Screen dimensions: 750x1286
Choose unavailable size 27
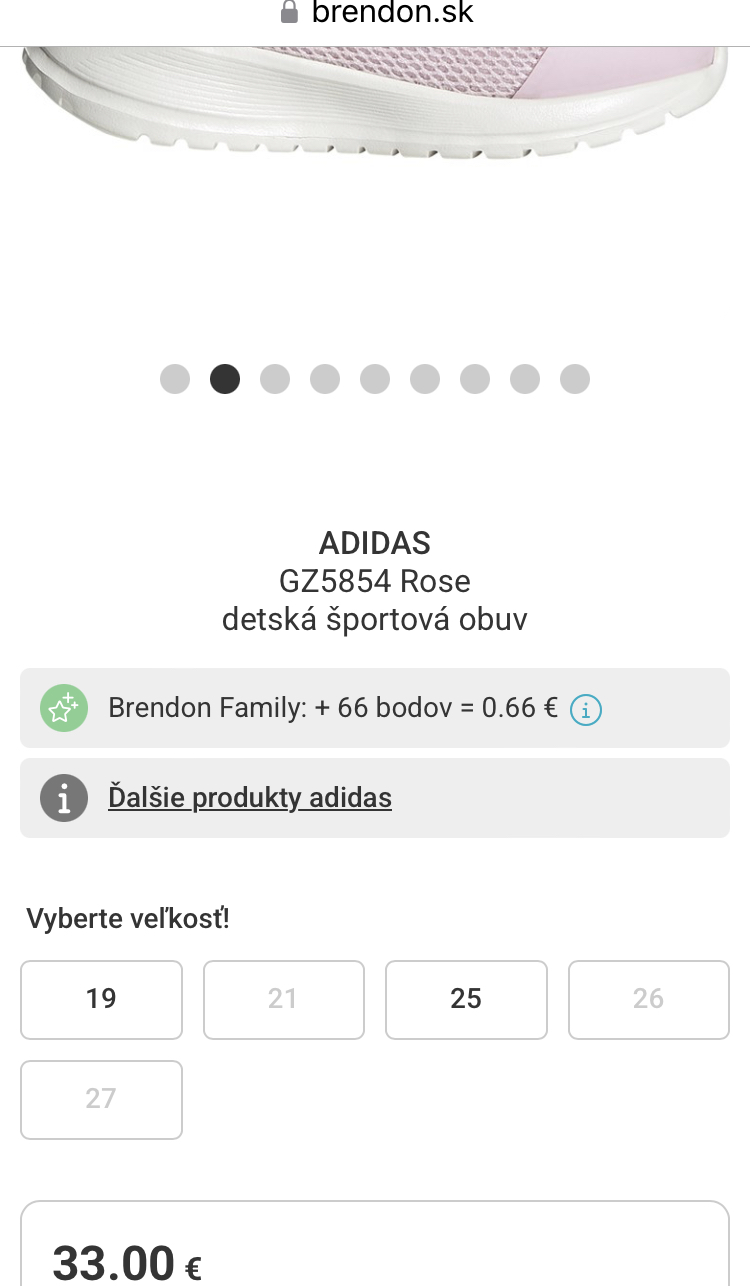coord(101,1099)
